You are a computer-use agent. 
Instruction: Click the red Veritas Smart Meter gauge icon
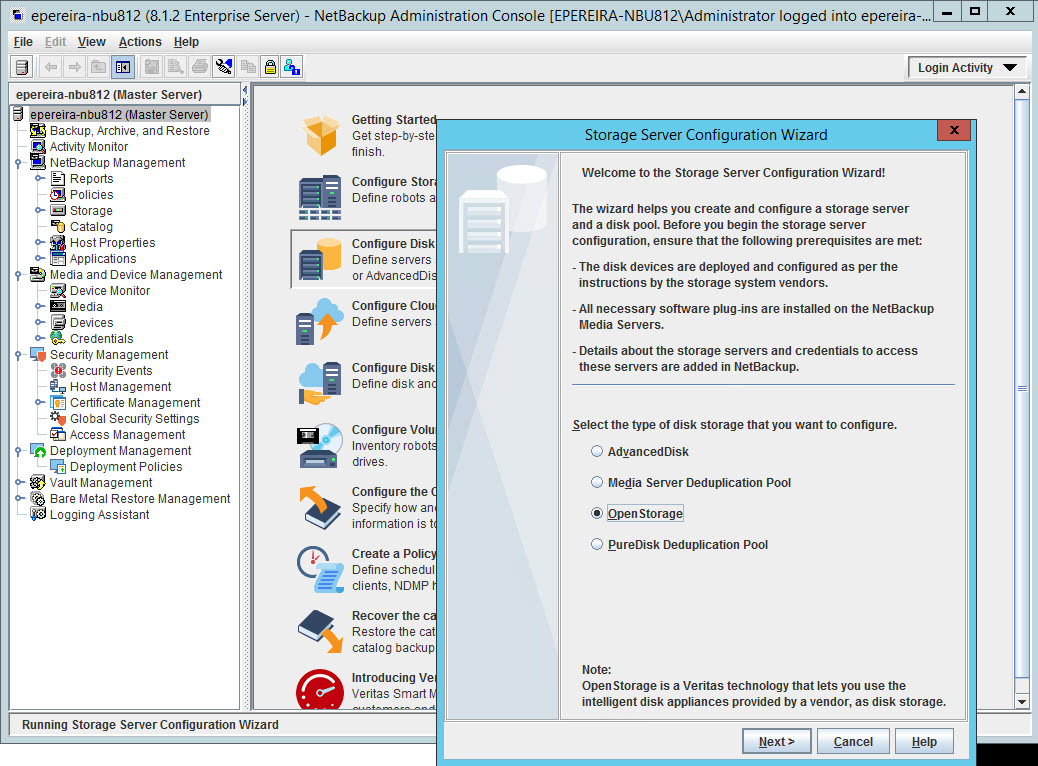pos(320,689)
